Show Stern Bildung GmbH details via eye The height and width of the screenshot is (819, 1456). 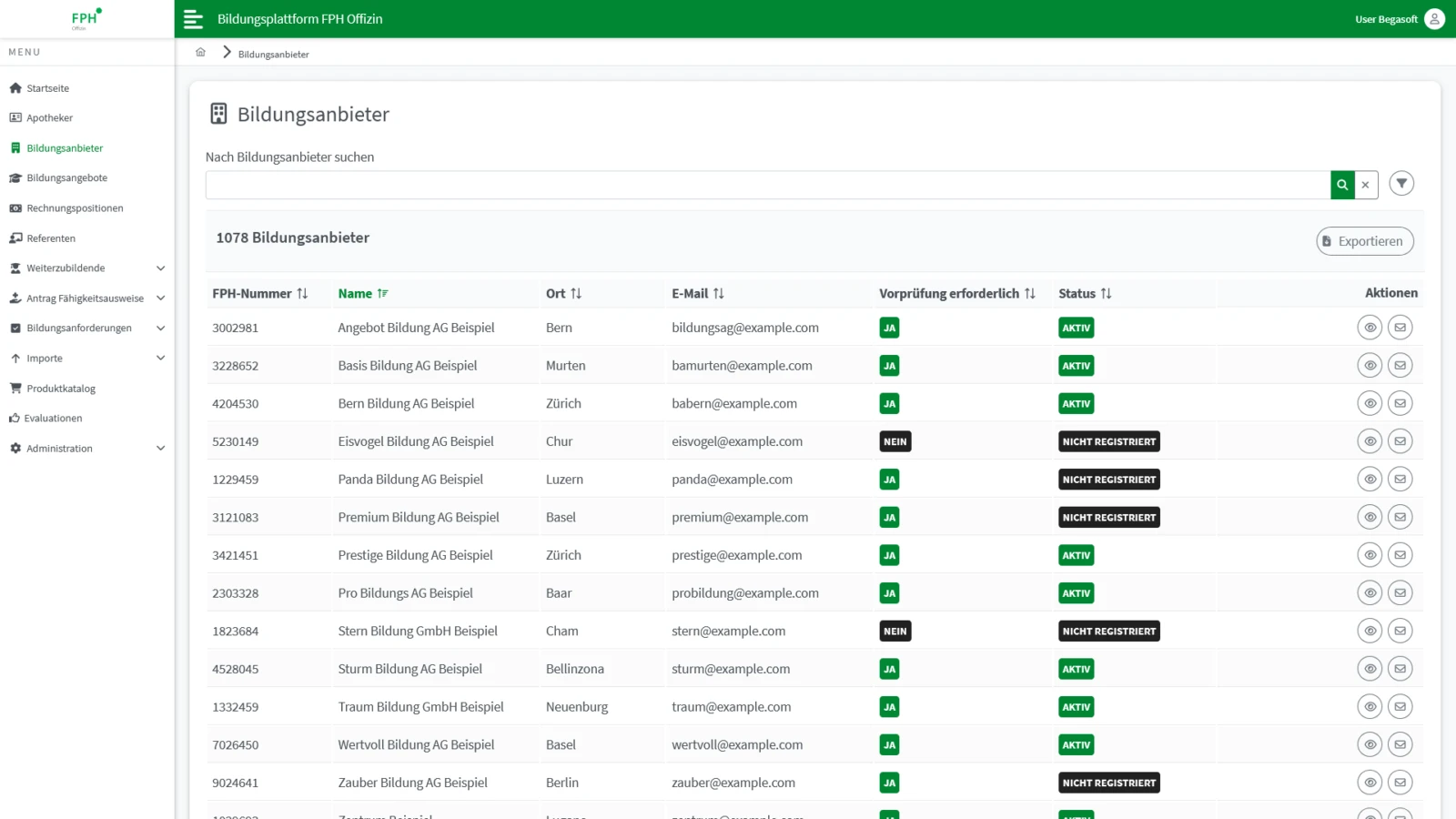point(1370,631)
